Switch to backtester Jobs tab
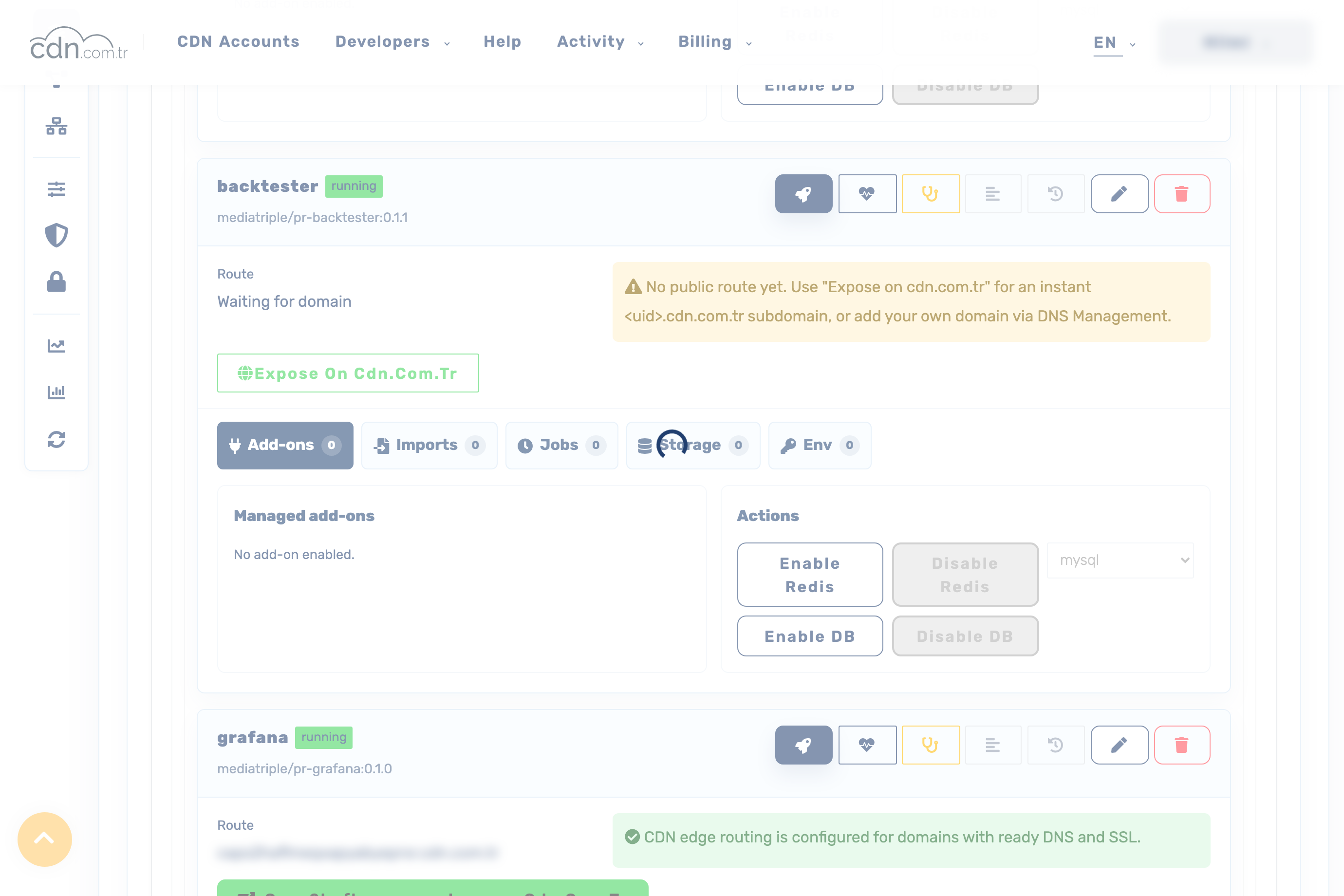The height and width of the screenshot is (896, 1344). [x=562, y=445]
